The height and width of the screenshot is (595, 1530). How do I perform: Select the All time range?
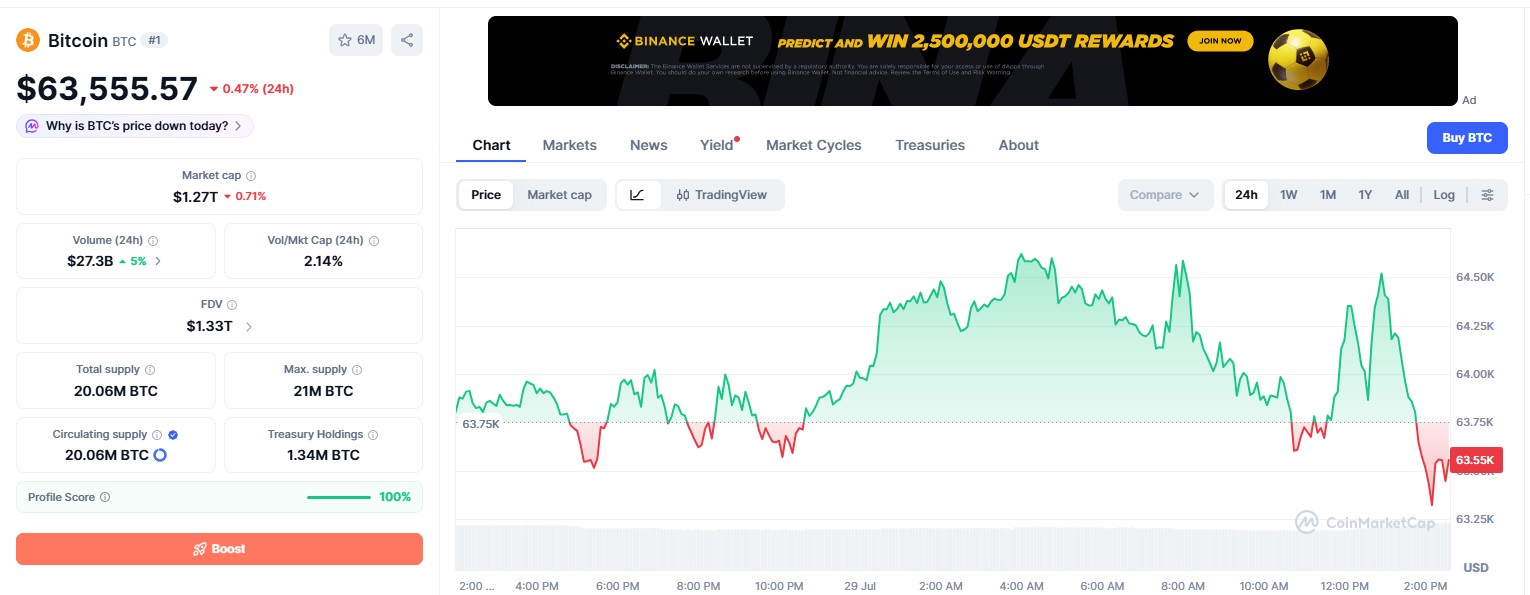[1402, 195]
